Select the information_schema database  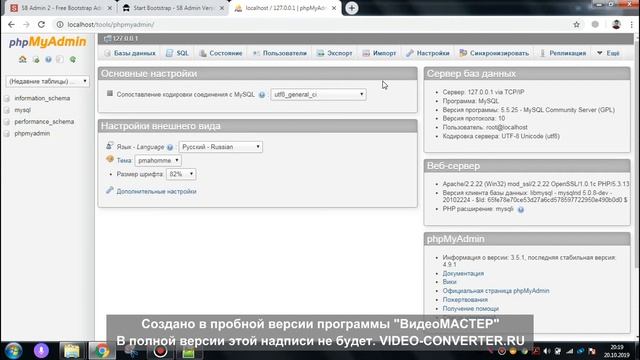(42, 98)
